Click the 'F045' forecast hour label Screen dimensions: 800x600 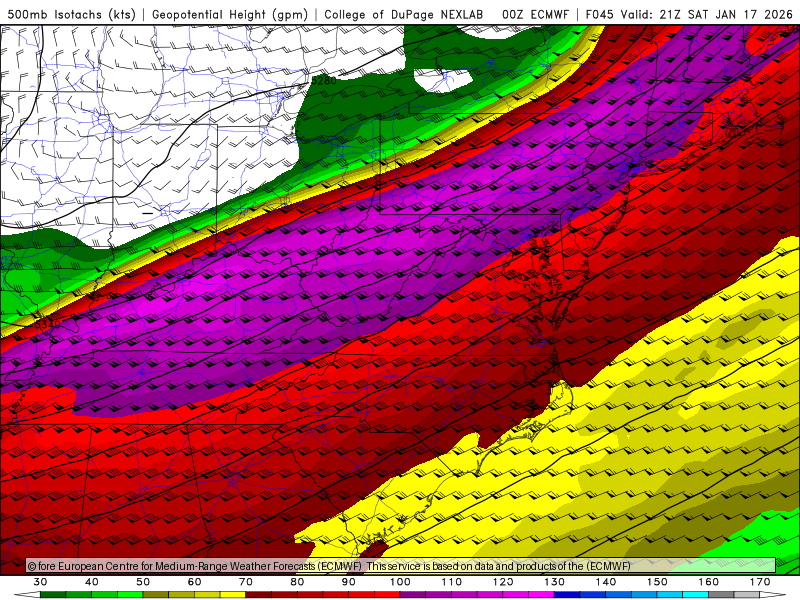pyautogui.click(x=599, y=14)
